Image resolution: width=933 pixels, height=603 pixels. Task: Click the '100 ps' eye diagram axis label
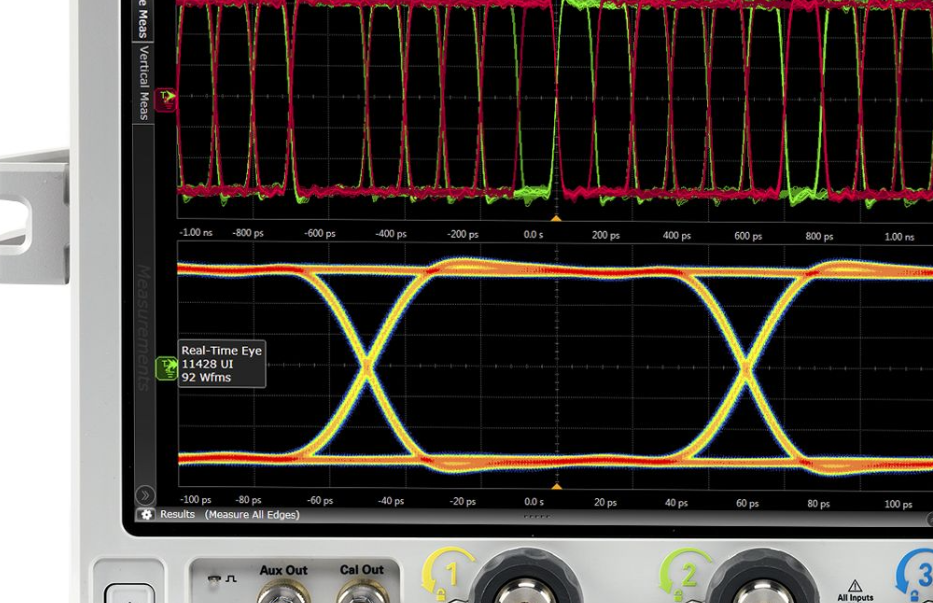point(898,504)
